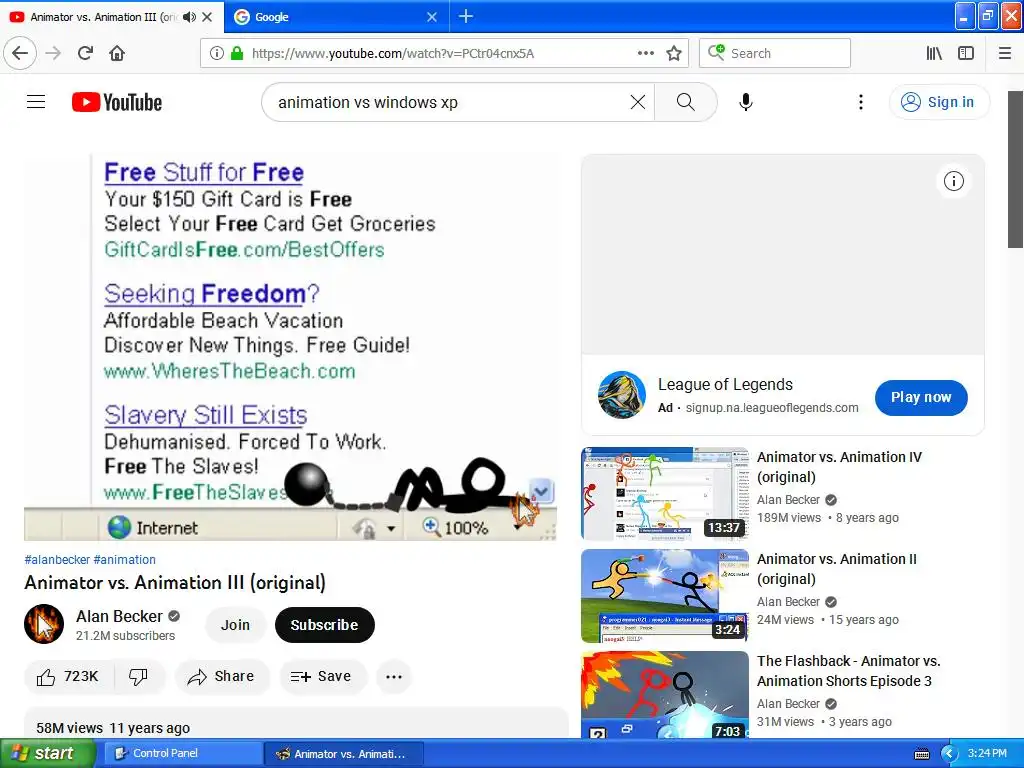Viewport: 1024px width, 768px height.
Task: Open the Library bookshelf icon
Action: click(x=934, y=53)
